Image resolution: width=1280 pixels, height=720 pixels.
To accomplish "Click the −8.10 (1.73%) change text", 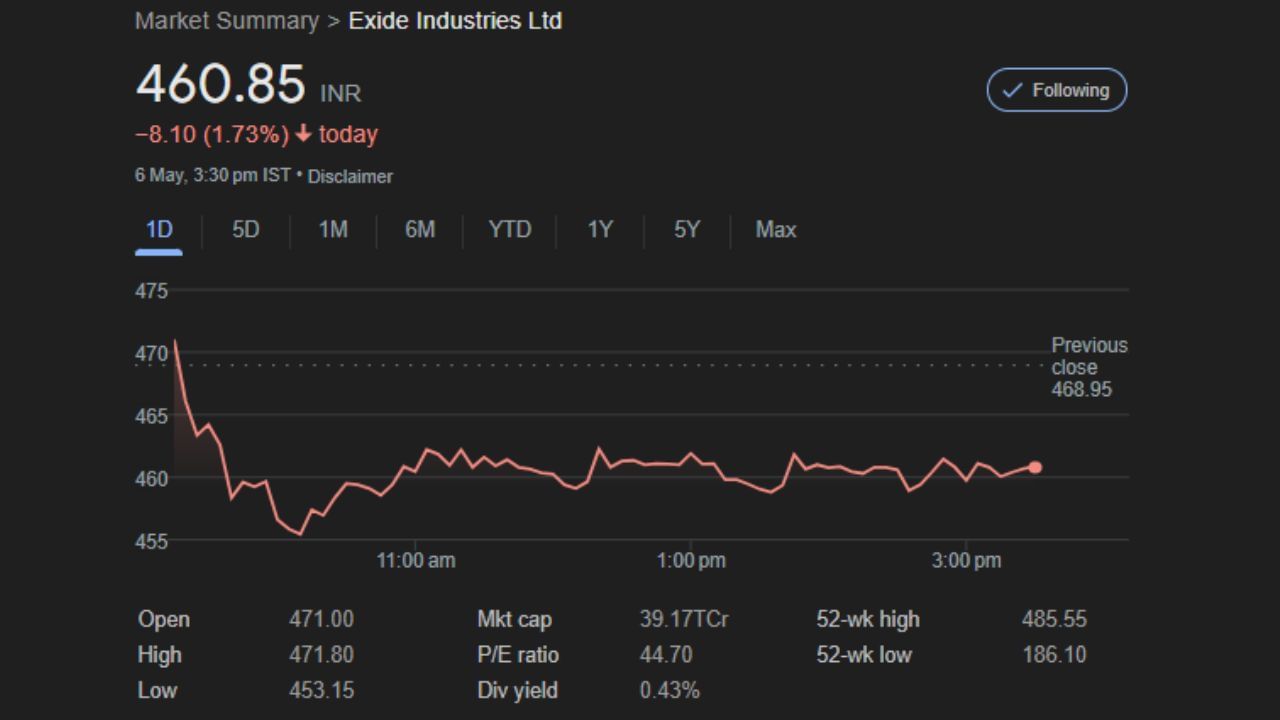I will (212, 134).
